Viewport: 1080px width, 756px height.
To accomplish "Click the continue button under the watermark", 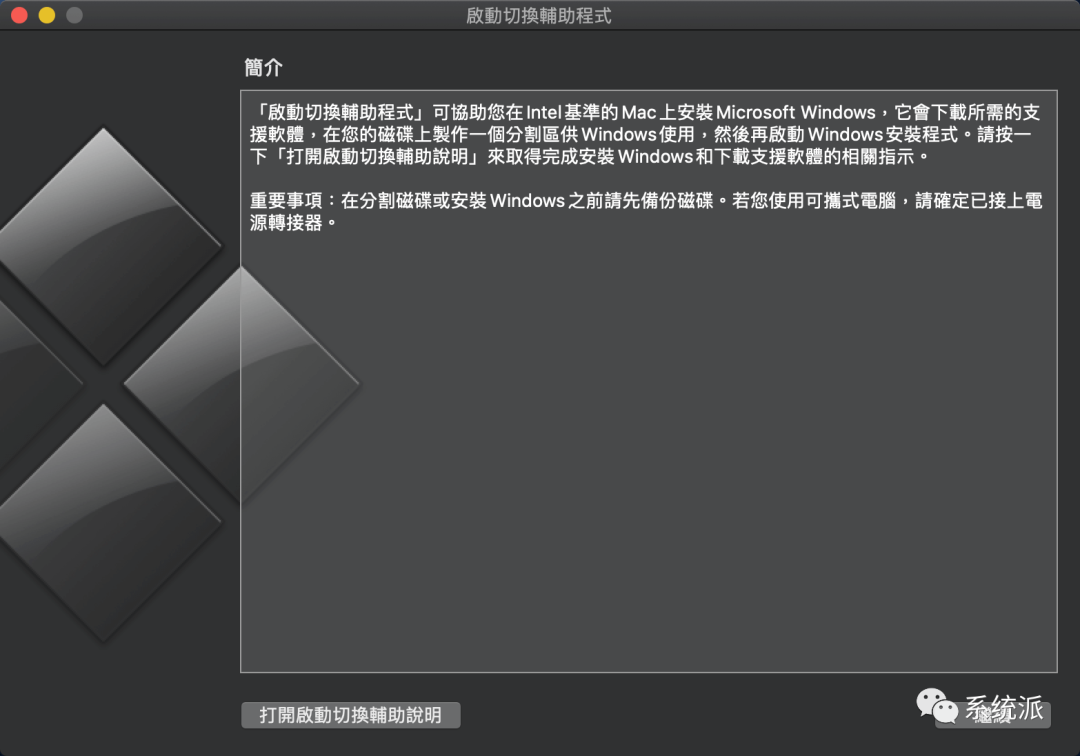I will (993, 715).
